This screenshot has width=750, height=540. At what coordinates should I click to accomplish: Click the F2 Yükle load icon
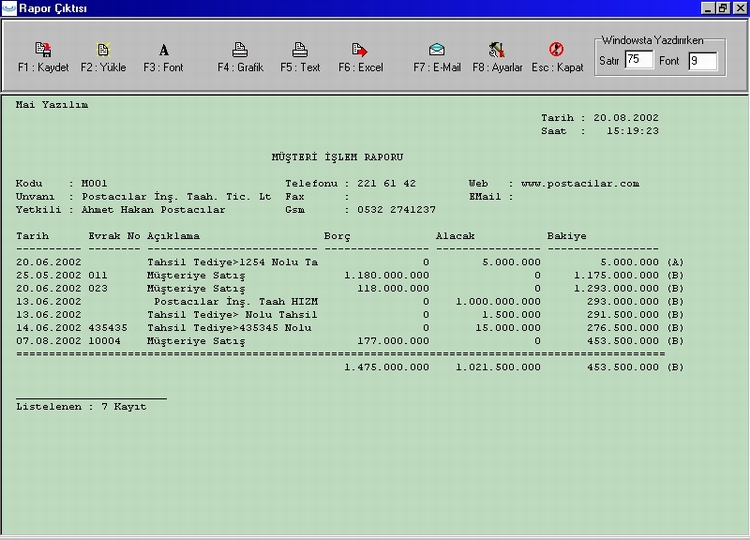click(x=103, y=49)
